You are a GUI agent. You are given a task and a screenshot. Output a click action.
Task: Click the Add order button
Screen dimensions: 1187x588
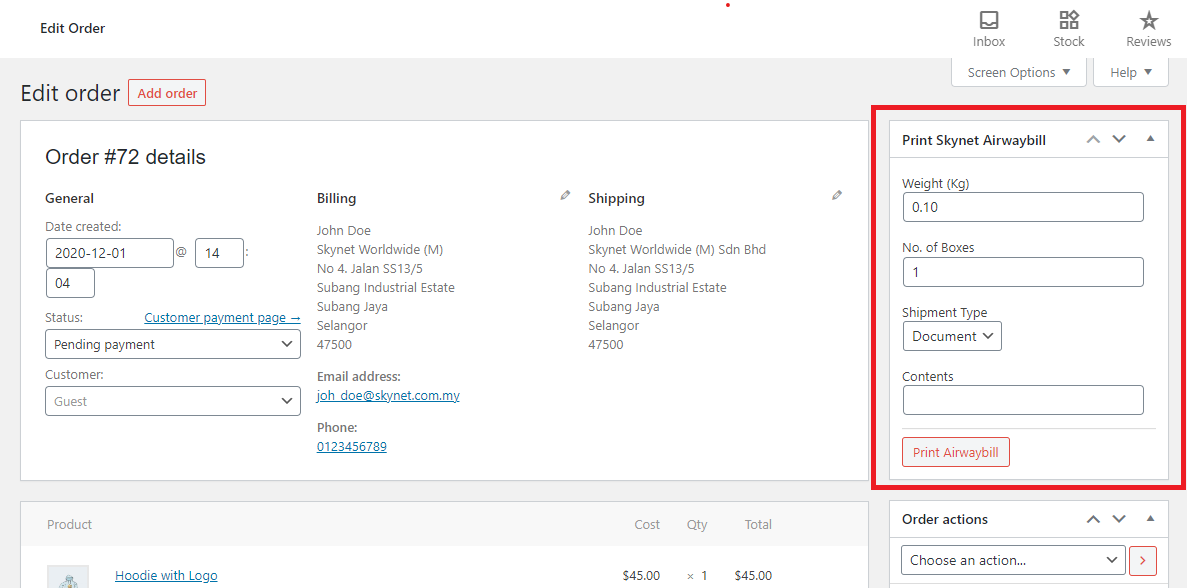pyautogui.click(x=166, y=92)
